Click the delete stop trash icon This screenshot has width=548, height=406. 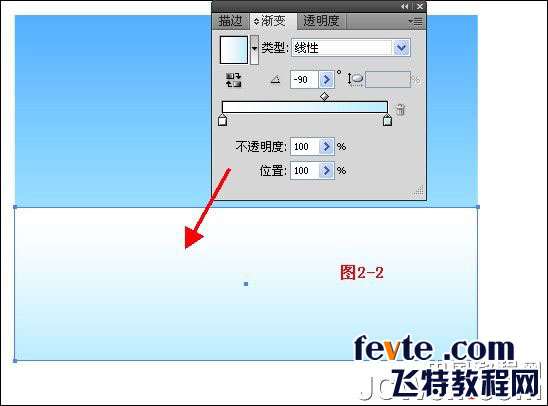[x=401, y=109]
